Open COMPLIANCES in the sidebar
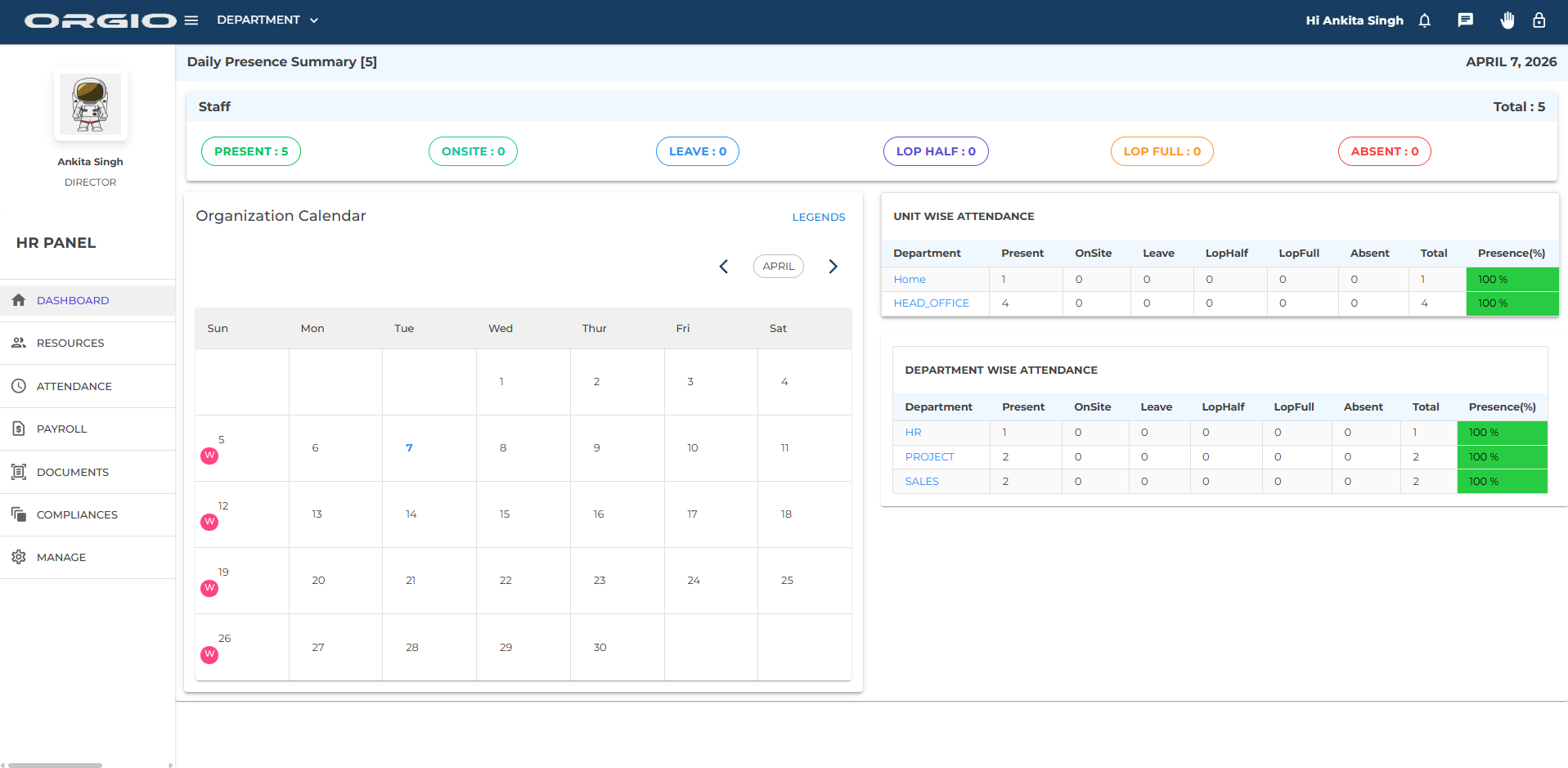This screenshot has width=1568, height=768. tap(77, 514)
